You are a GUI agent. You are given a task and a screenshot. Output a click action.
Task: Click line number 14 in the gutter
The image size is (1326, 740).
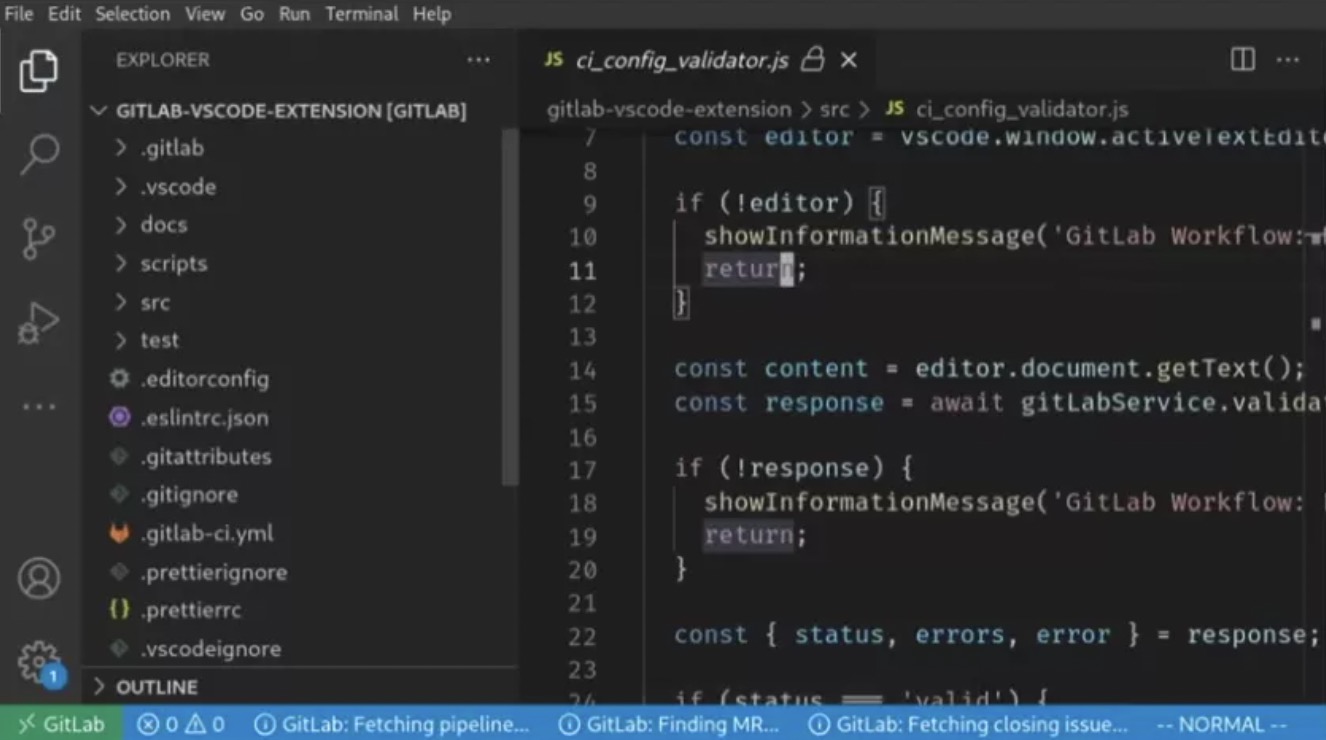(583, 370)
